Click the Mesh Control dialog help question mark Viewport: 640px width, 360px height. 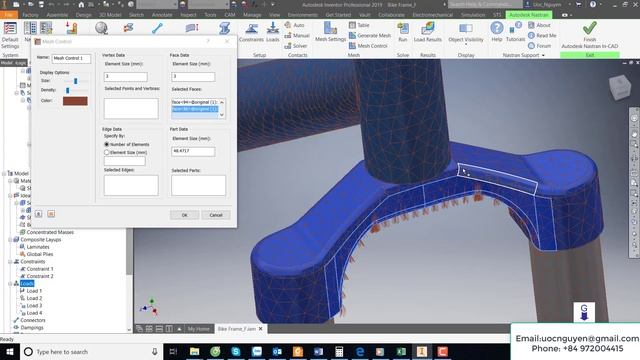coord(208,41)
